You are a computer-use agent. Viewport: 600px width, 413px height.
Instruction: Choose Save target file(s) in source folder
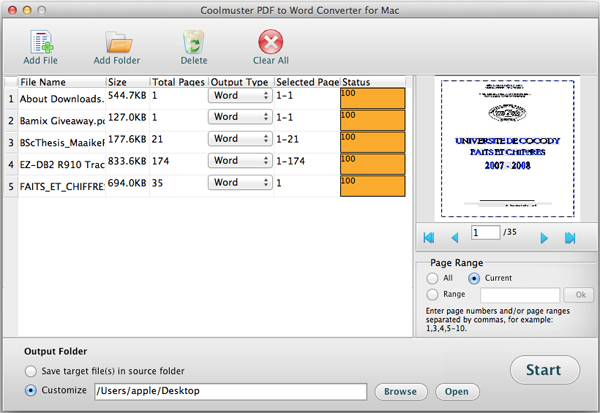pyautogui.click(x=31, y=371)
